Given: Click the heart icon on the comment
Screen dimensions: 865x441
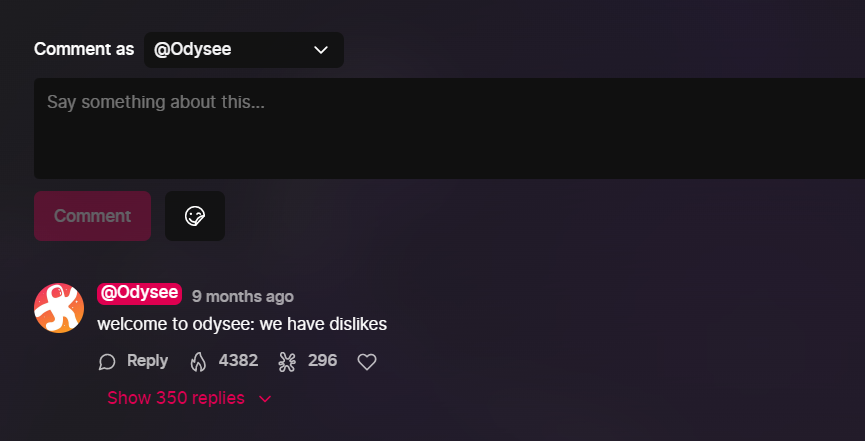Looking at the screenshot, I should (x=367, y=362).
